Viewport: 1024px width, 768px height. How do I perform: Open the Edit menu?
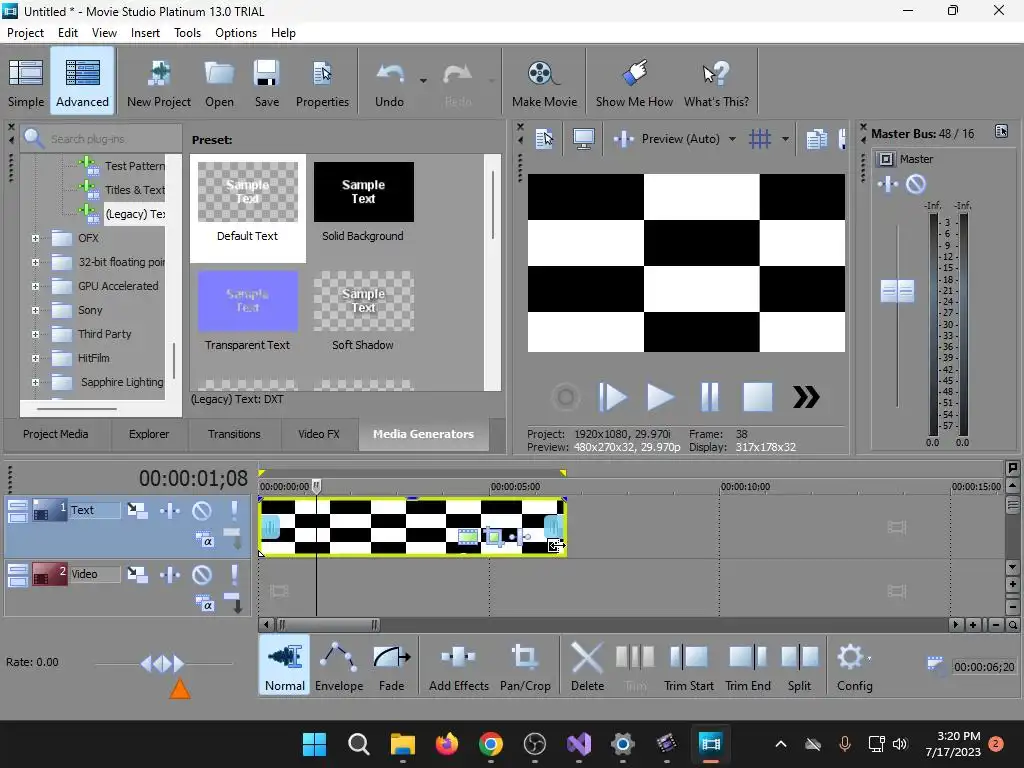[x=67, y=33]
